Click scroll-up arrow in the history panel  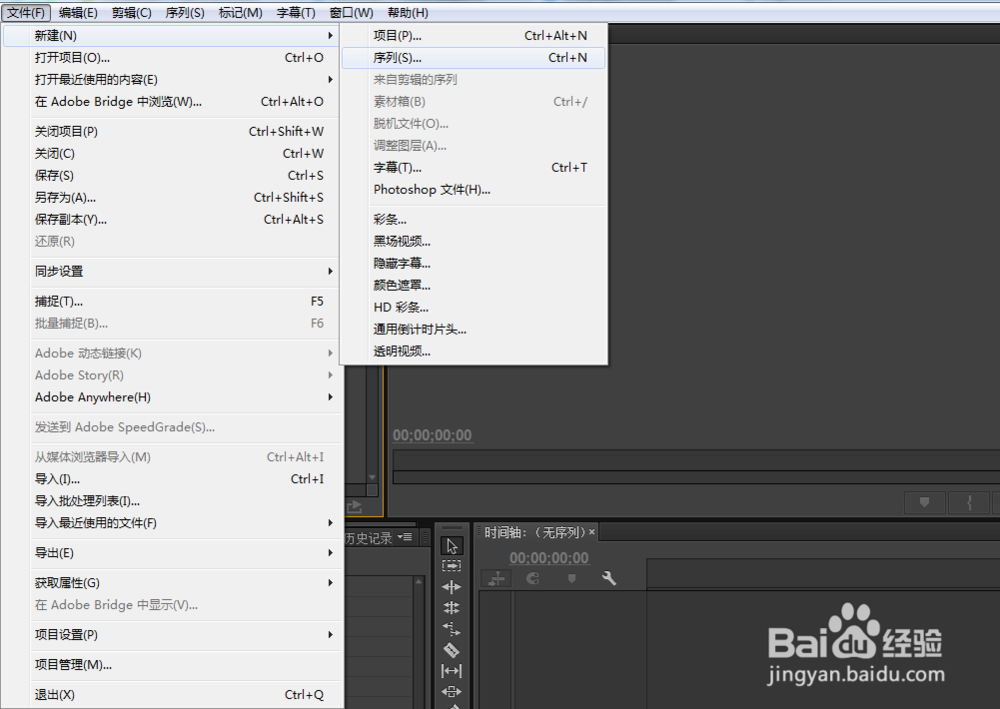[419, 581]
